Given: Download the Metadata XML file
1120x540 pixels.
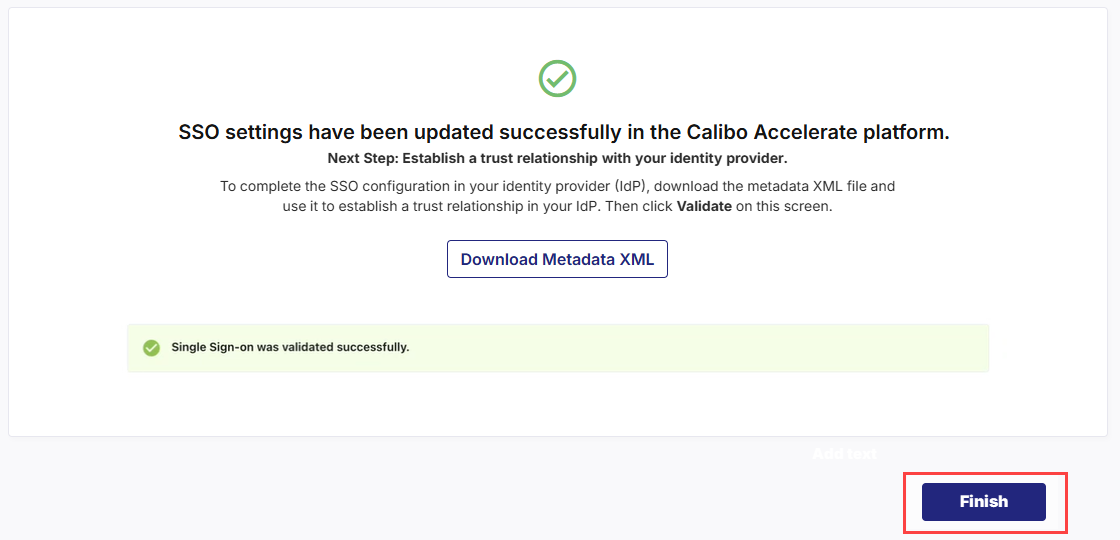Looking at the screenshot, I should pyautogui.click(x=557, y=259).
